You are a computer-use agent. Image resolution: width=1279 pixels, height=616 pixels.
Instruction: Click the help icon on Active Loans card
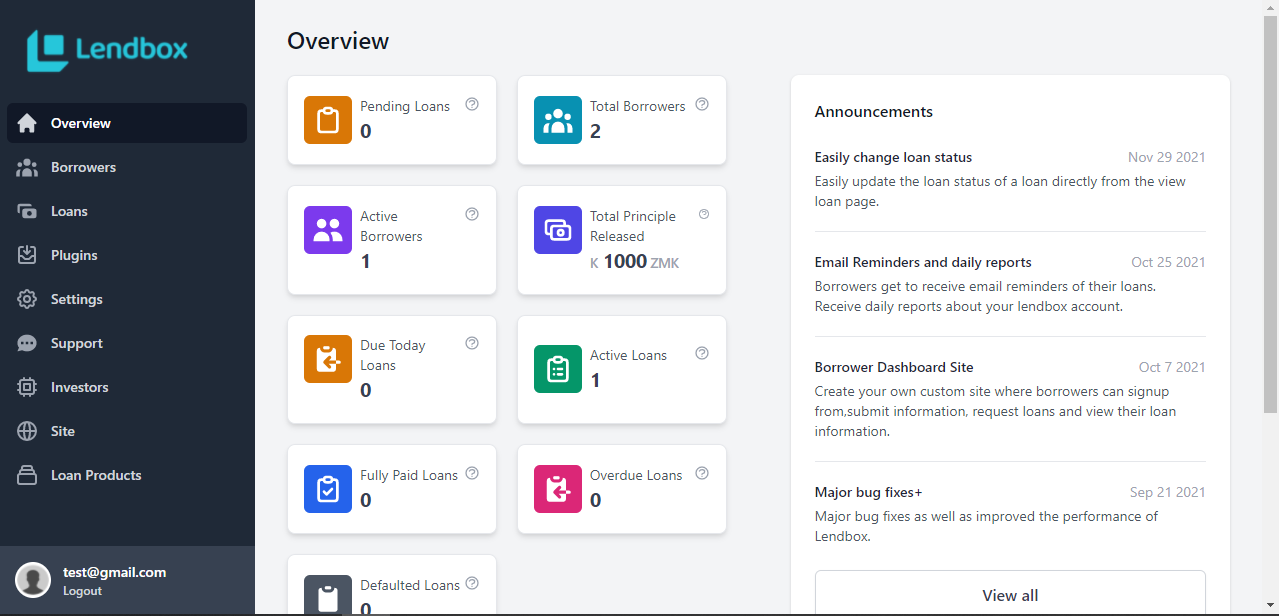click(701, 353)
